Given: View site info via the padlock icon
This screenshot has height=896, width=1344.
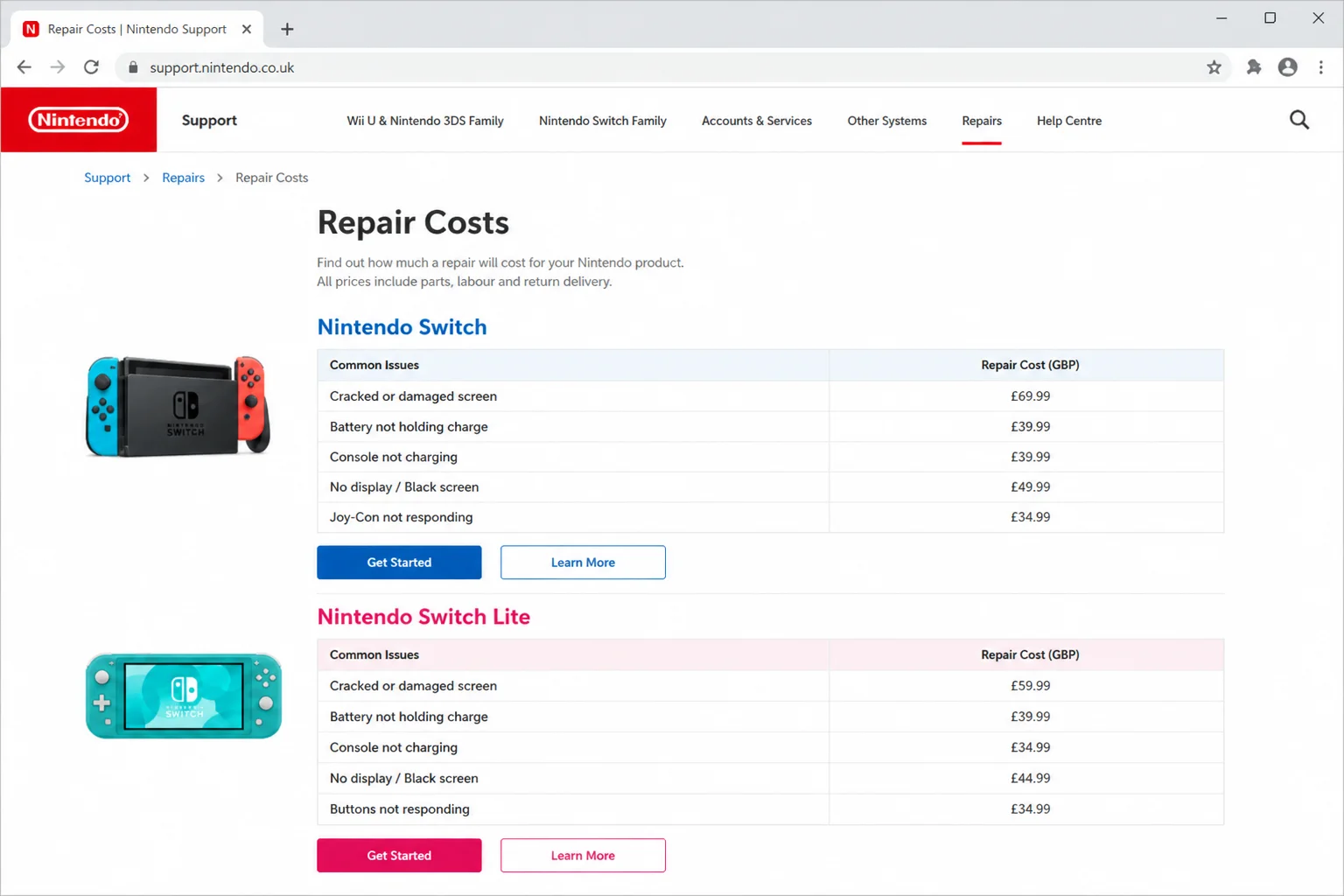Looking at the screenshot, I should 133,67.
